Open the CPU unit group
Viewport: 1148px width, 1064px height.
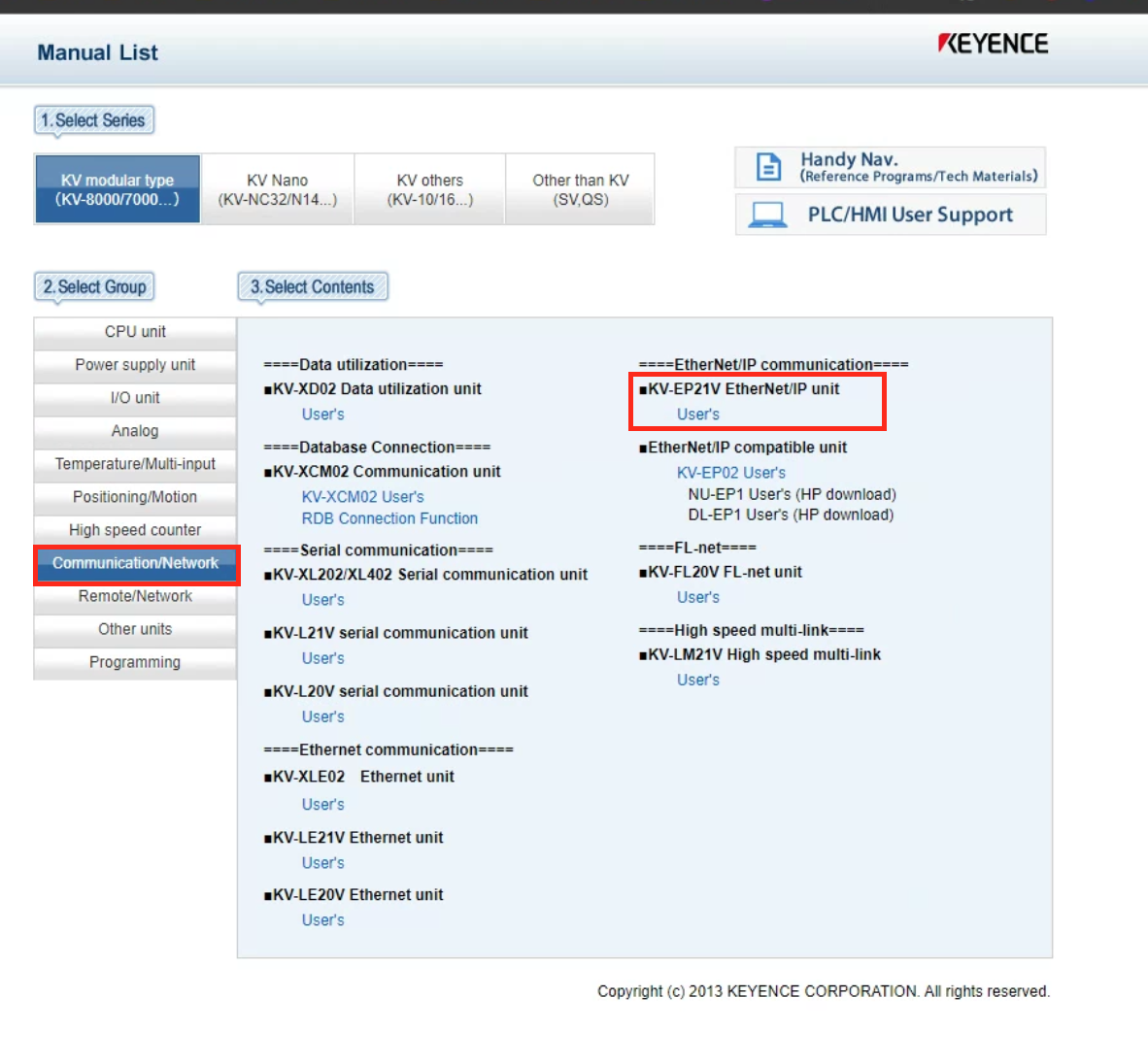tap(135, 332)
